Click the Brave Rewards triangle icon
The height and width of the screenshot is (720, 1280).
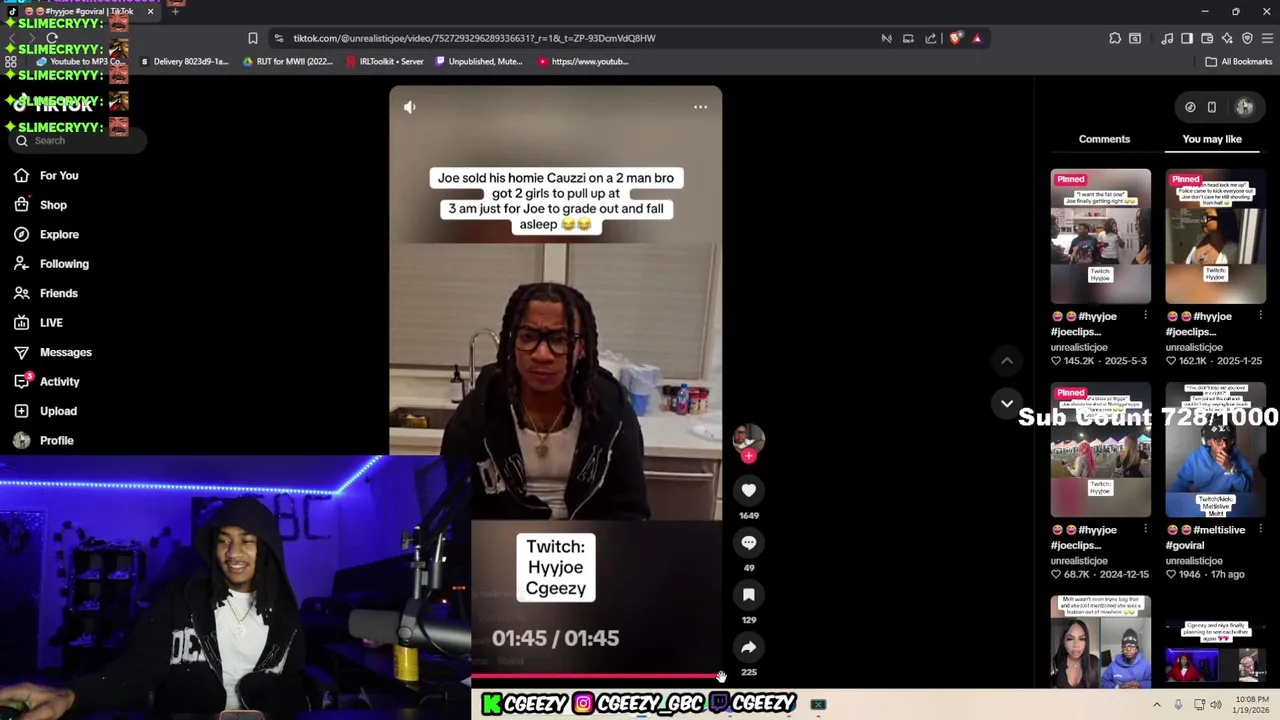click(977, 38)
